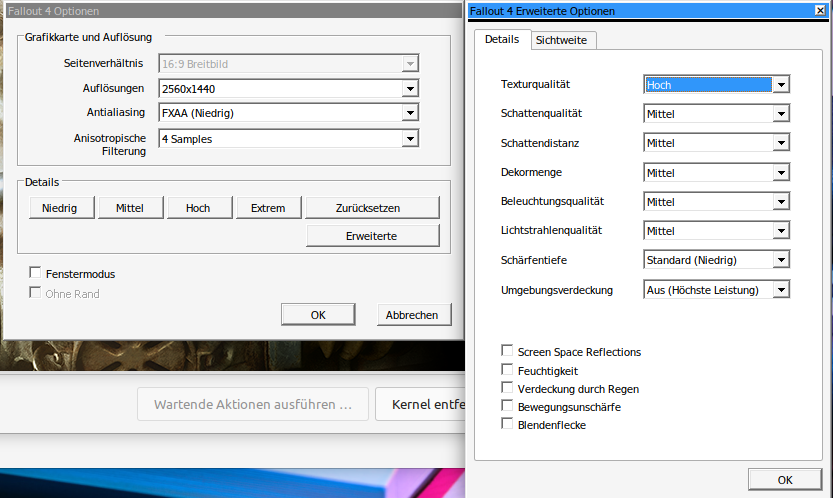Close the Fallout 4 Erweiterte Optionen window

[820, 10]
